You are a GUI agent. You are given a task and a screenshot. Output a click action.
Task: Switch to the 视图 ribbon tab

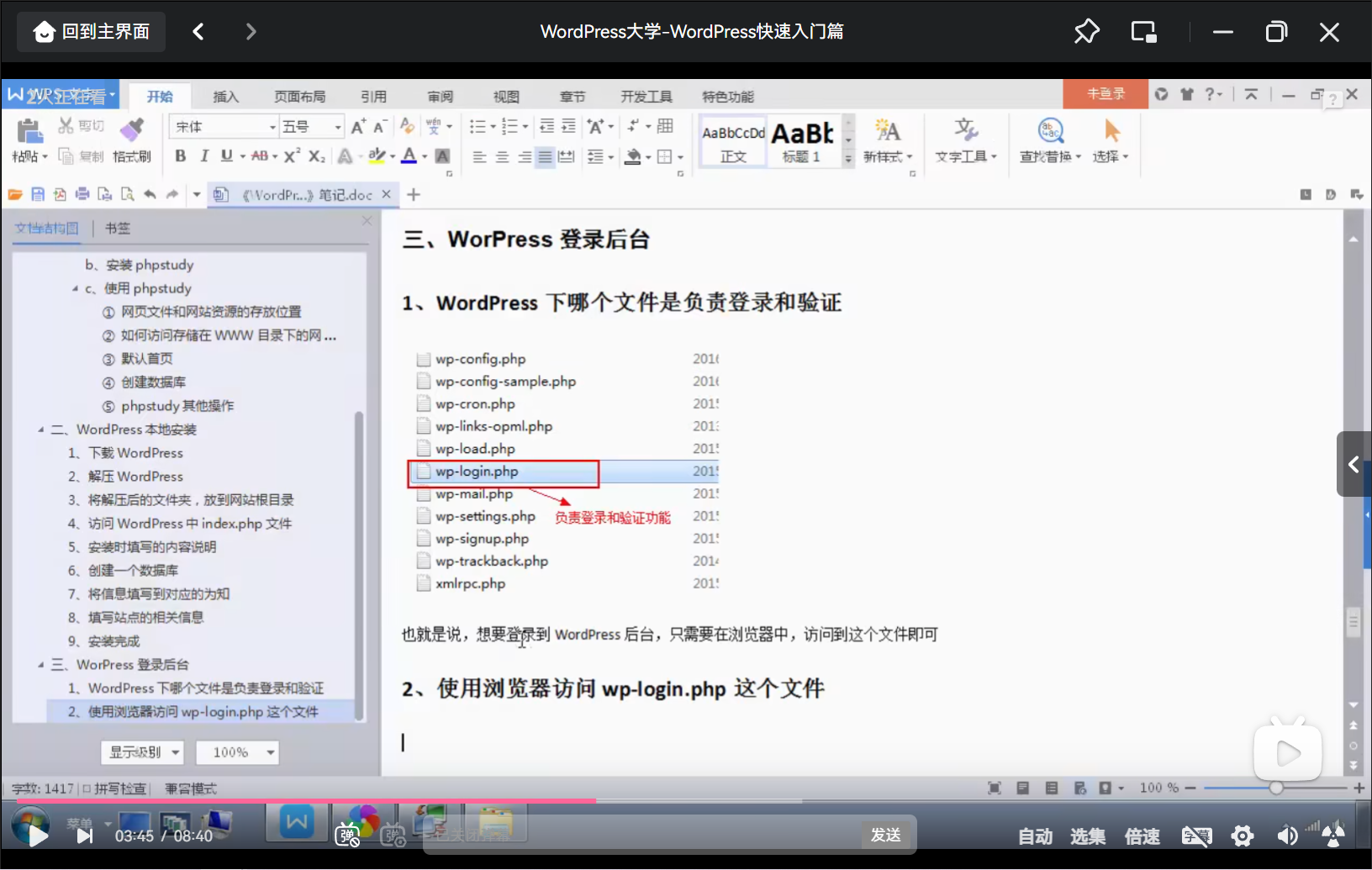tap(506, 97)
